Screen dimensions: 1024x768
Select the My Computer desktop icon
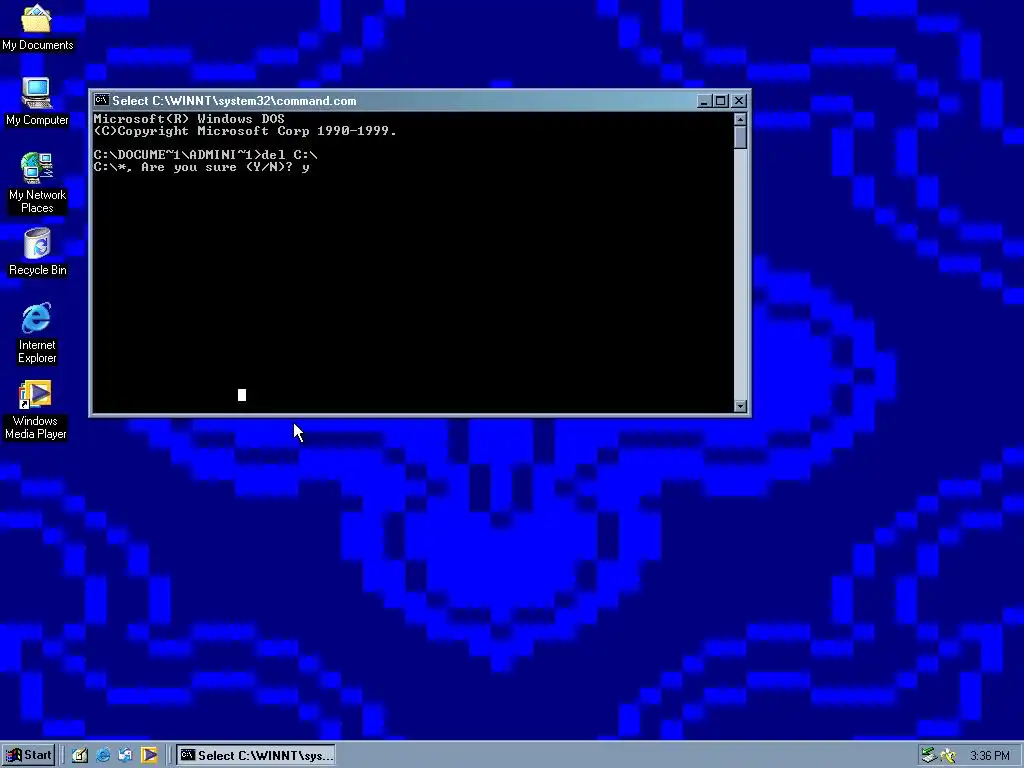pos(37,102)
